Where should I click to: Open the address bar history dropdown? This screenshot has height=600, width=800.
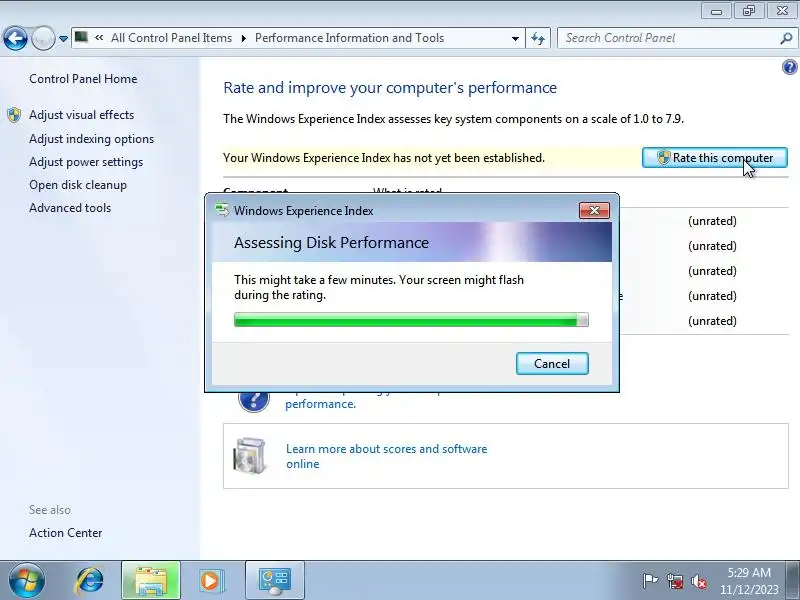coord(515,38)
